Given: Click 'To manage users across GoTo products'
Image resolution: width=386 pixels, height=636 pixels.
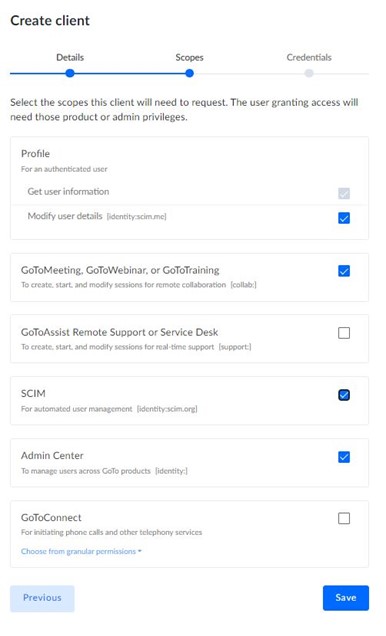Looking at the screenshot, I should [x=86, y=471].
